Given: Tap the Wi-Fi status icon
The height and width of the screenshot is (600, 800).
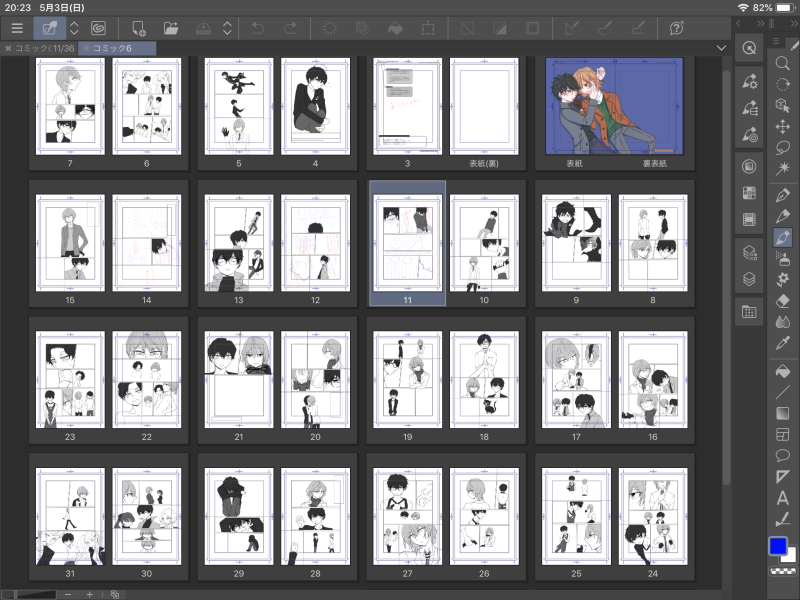Looking at the screenshot, I should pyautogui.click(x=743, y=8).
